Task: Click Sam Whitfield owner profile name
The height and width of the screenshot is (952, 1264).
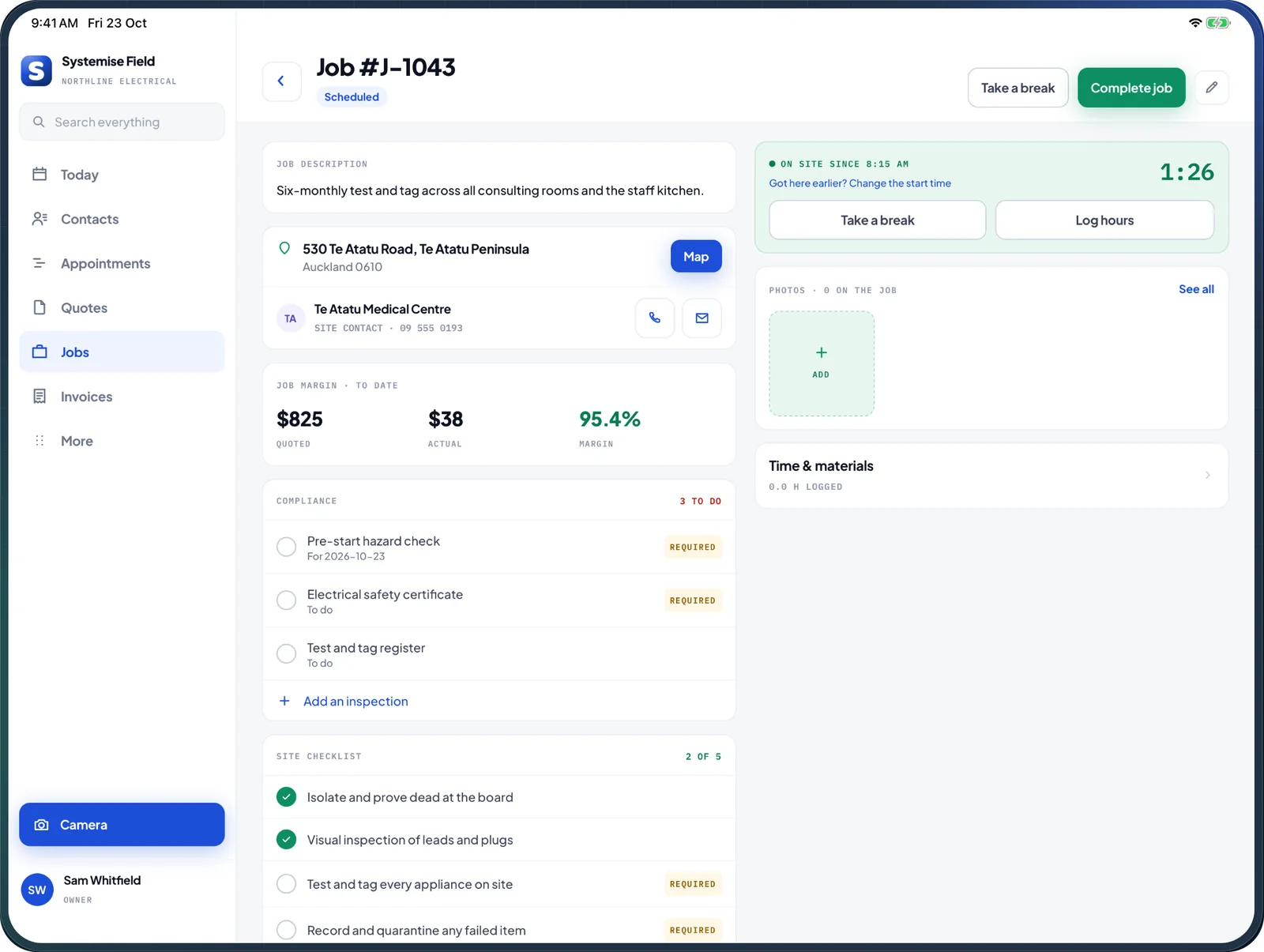Action: point(102,880)
